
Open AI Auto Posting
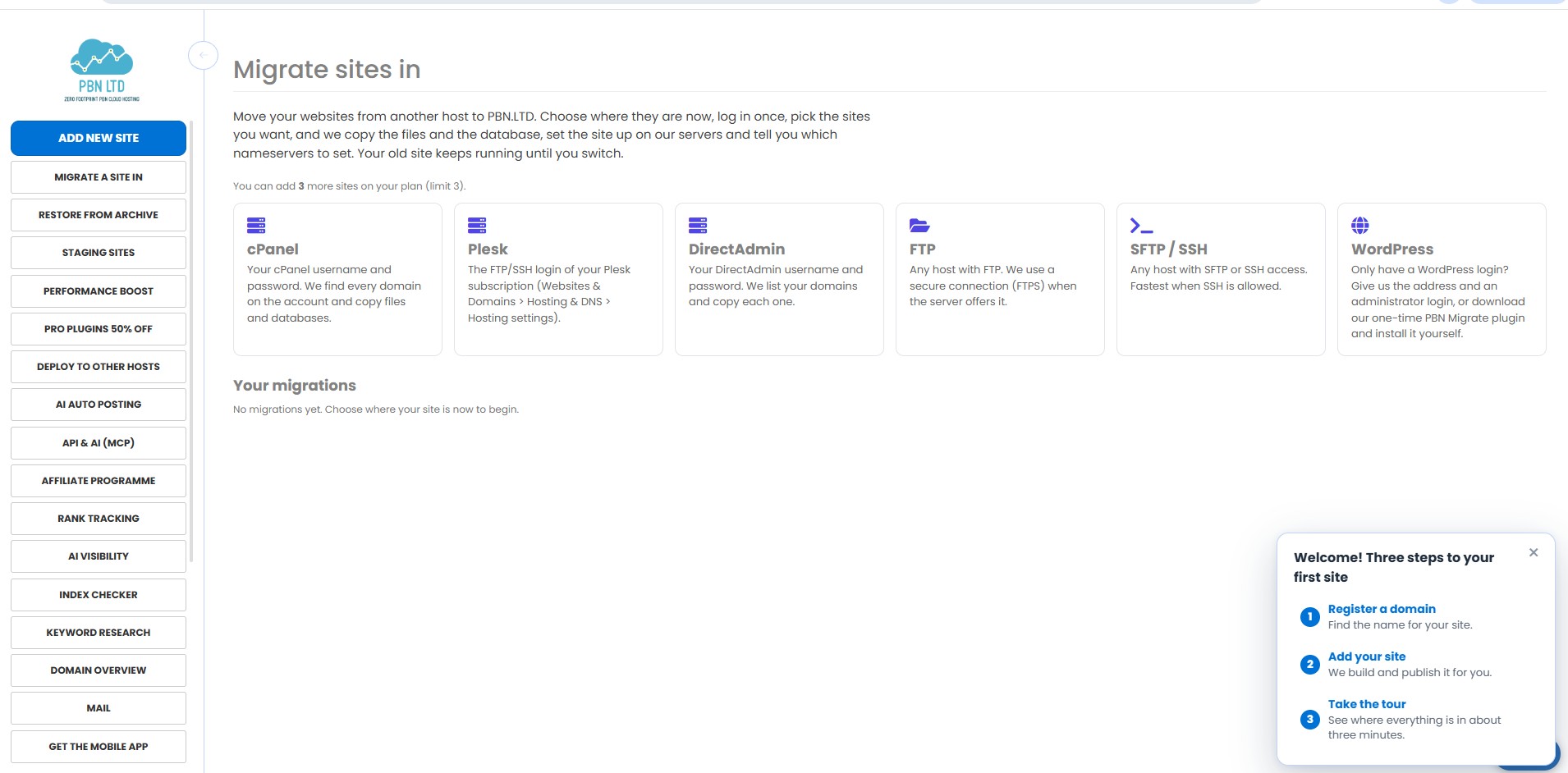(x=99, y=405)
